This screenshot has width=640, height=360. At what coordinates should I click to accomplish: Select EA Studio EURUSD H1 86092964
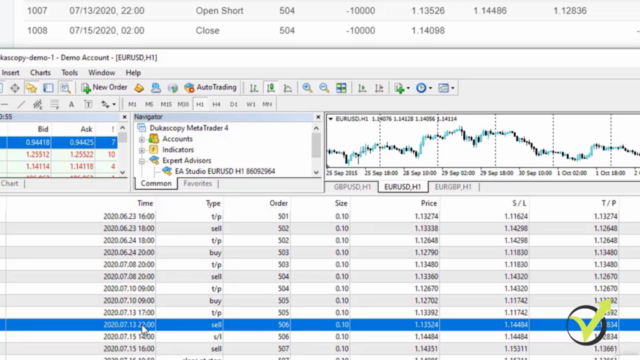(225, 171)
